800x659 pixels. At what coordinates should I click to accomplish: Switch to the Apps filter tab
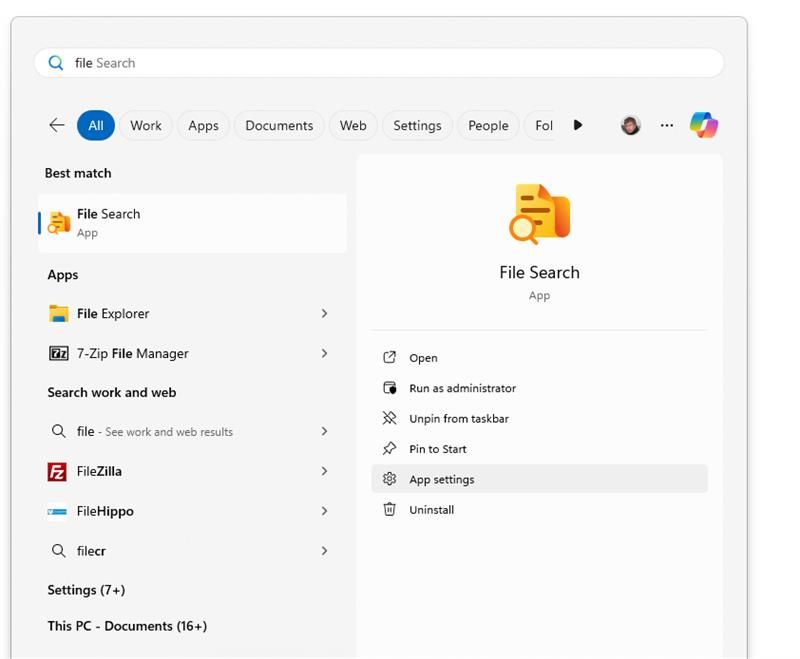pos(203,125)
